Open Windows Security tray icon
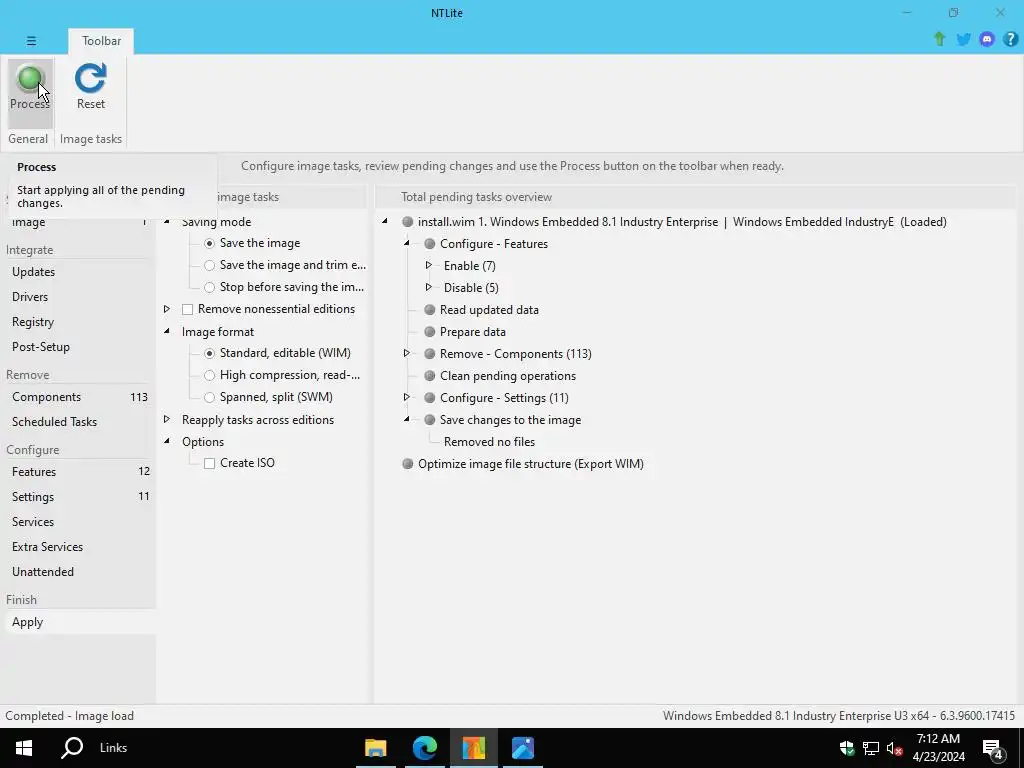The height and width of the screenshot is (768, 1024). [x=847, y=748]
